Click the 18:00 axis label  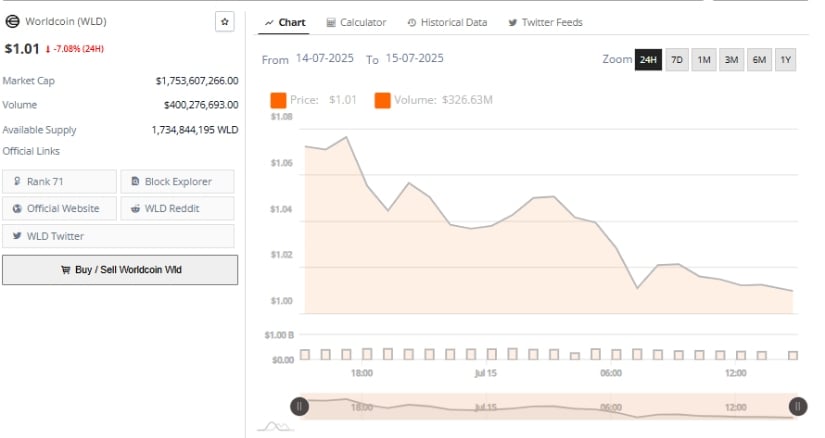362,373
